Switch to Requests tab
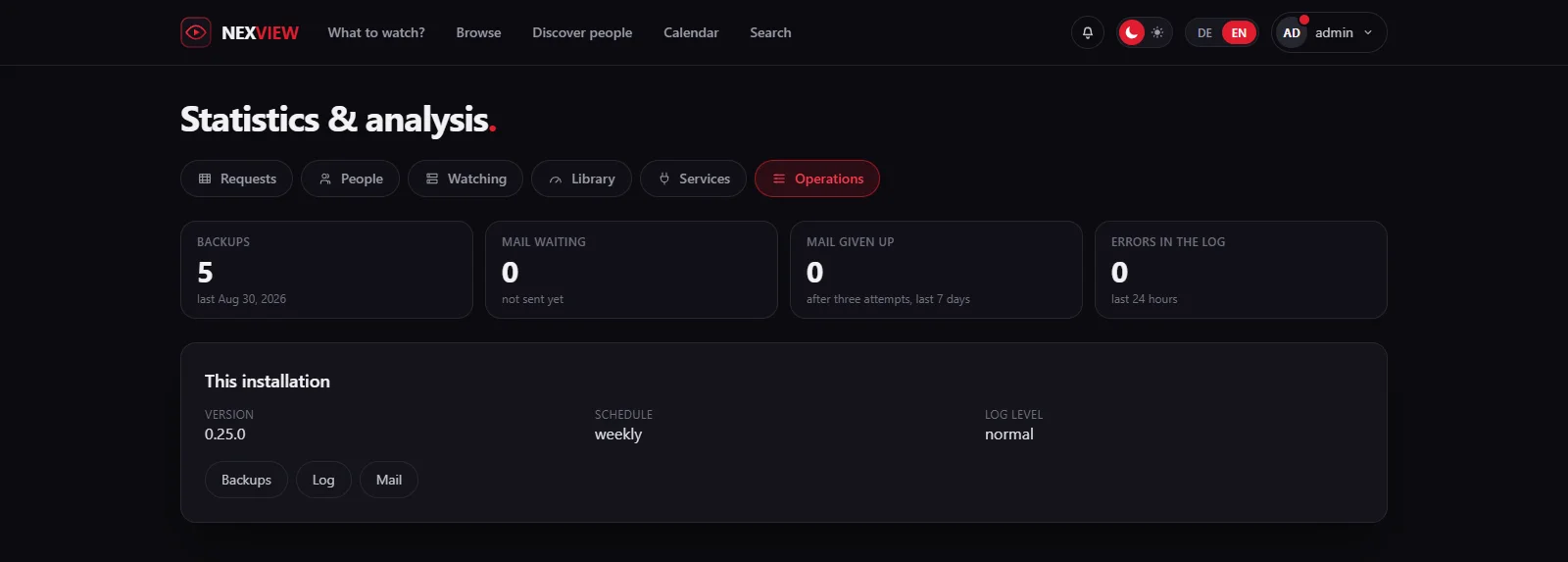Viewport: 1568px width, 562px height. (x=236, y=179)
